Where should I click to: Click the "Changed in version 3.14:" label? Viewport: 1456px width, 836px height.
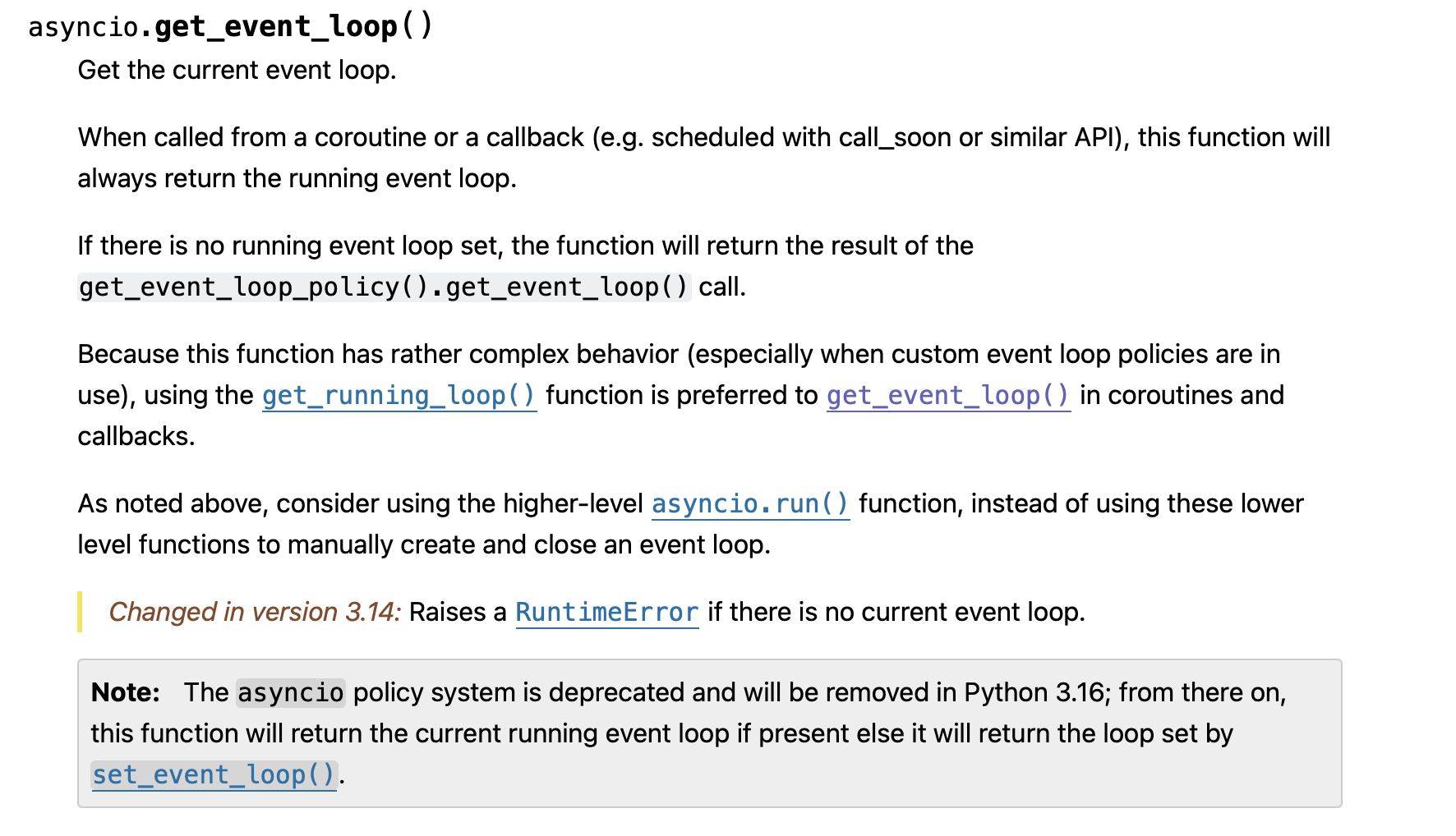pos(255,613)
